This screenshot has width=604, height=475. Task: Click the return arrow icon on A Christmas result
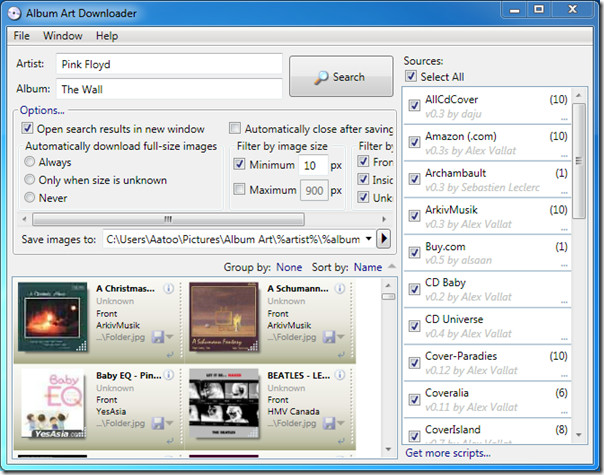pyautogui.click(x=170, y=355)
